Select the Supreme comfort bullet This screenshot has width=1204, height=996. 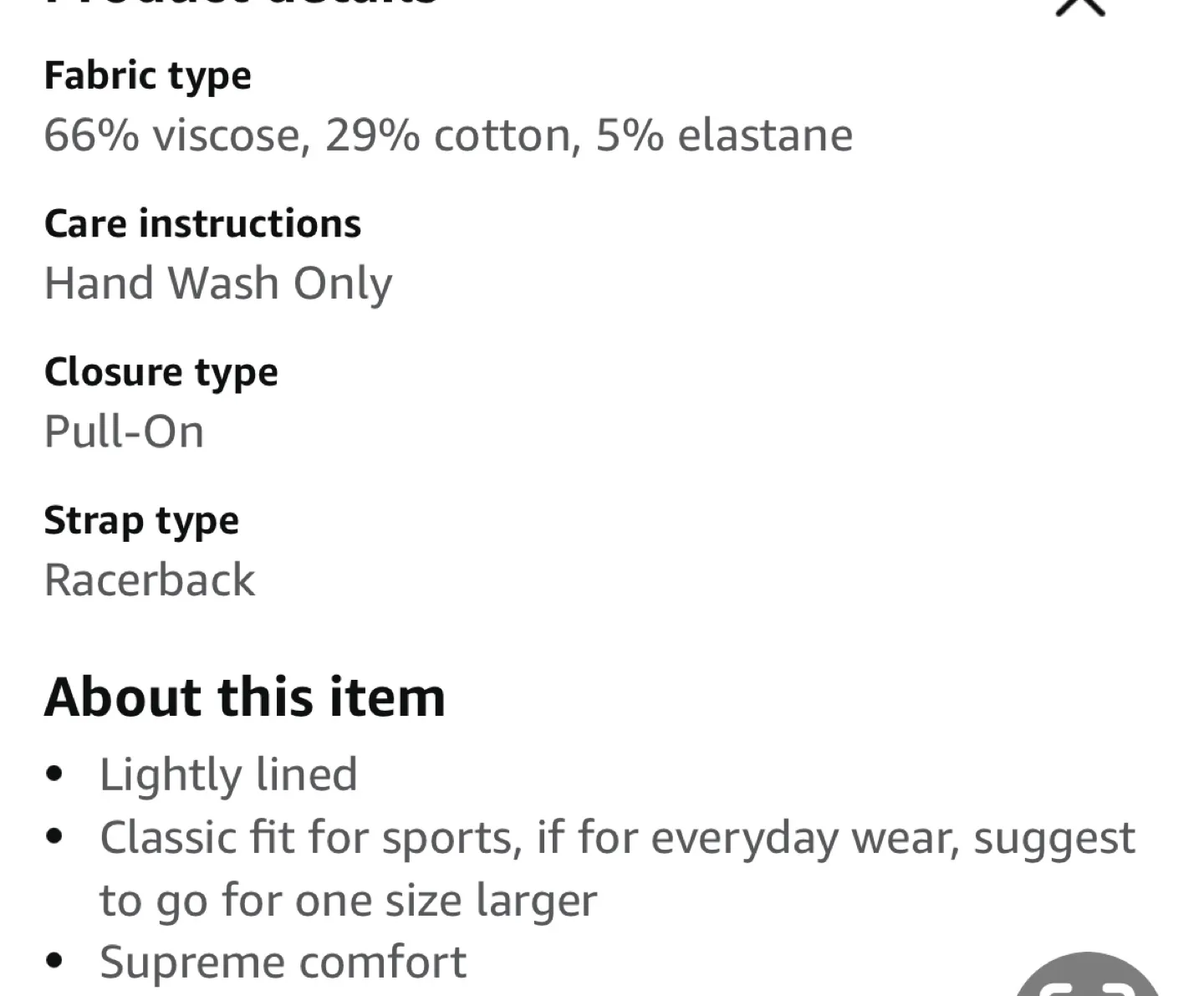[282, 961]
